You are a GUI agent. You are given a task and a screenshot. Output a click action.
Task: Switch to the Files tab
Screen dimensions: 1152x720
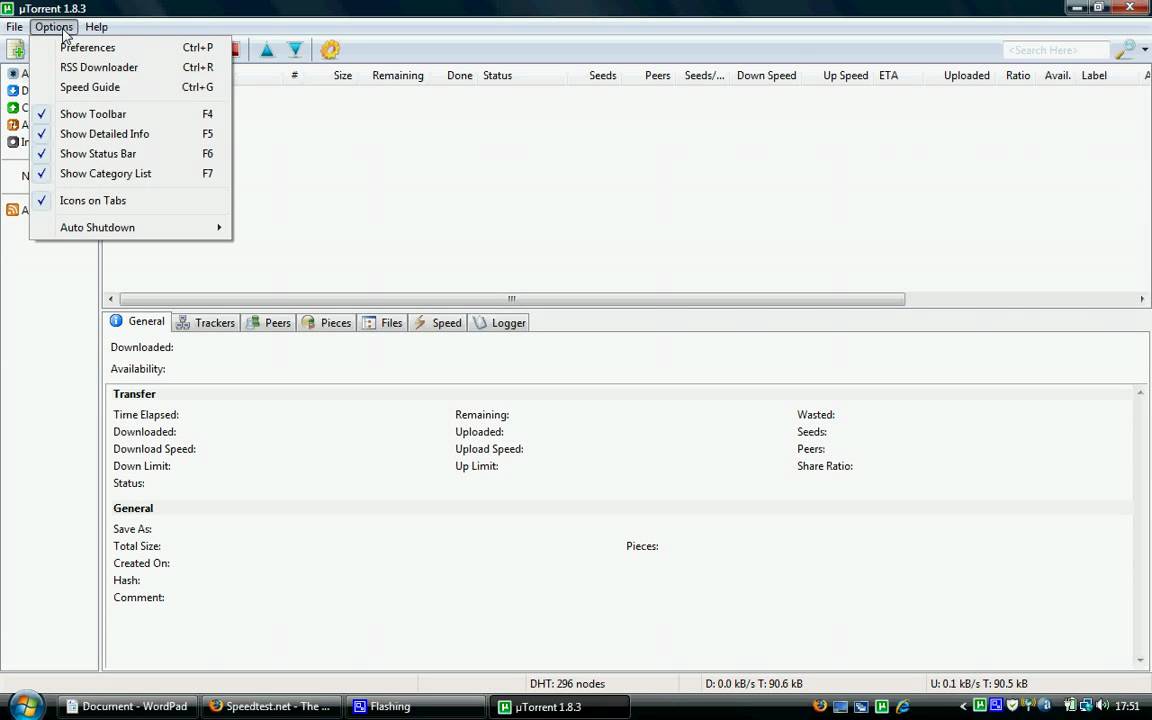383,323
